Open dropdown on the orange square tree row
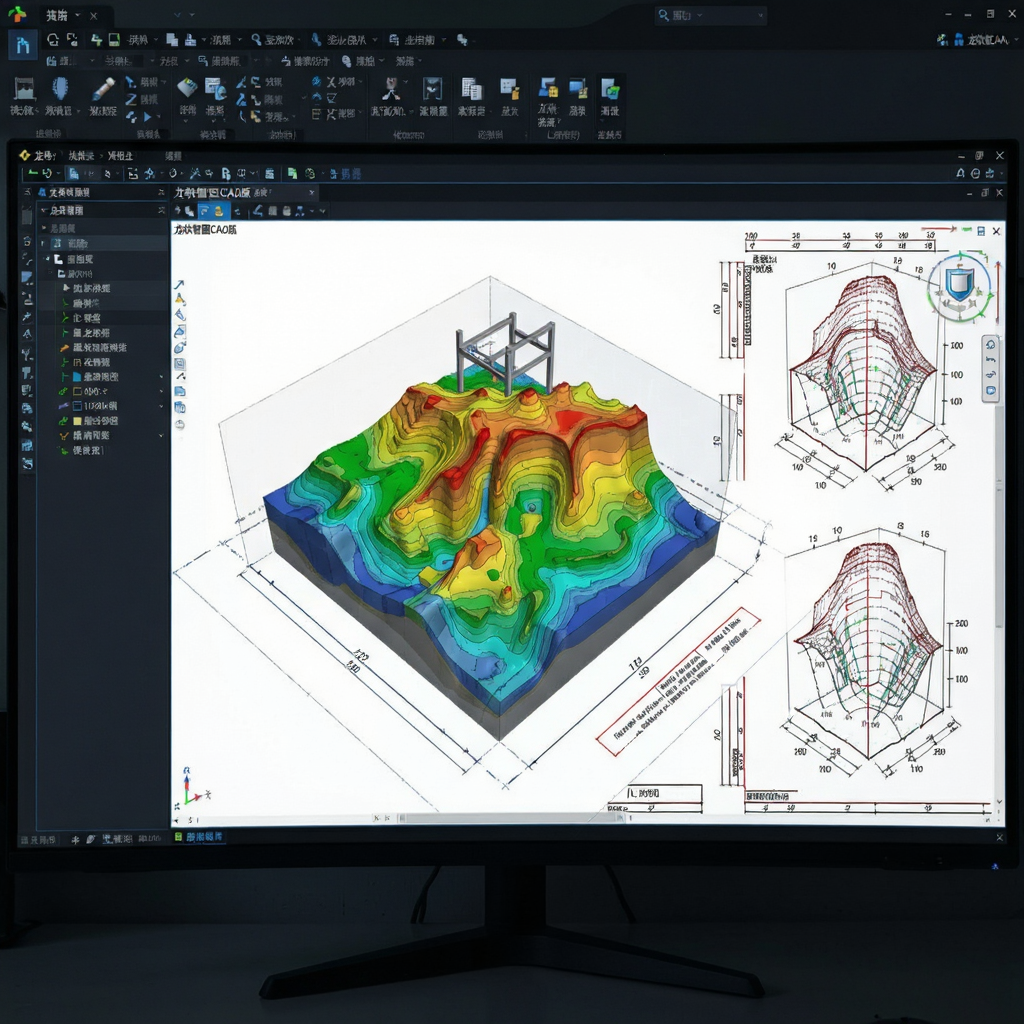Screen dimensions: 1024x1024 pyautogui.click(x=161, y=391)
